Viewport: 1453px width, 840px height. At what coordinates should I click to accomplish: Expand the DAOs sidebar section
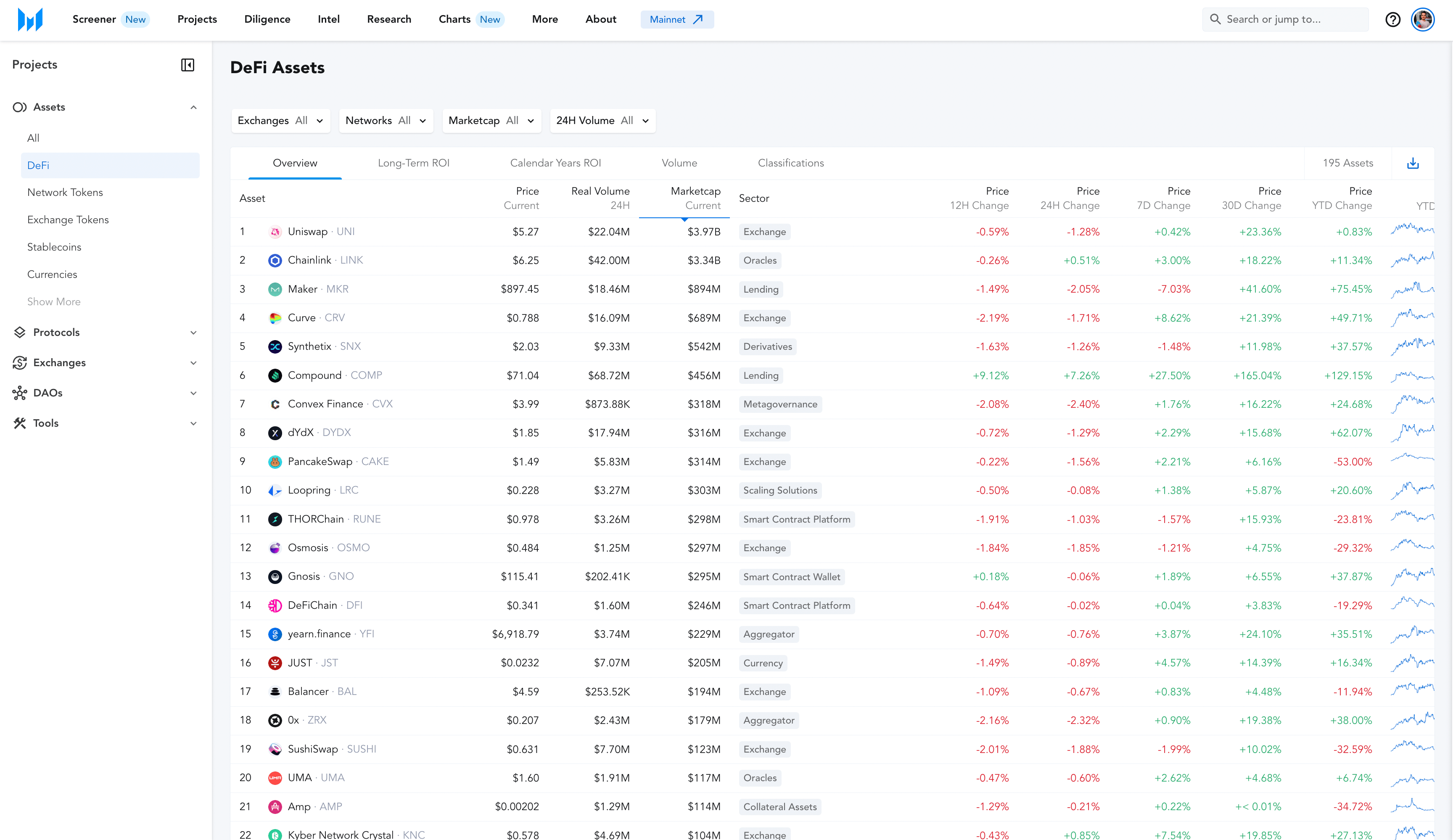click(193, 393)
